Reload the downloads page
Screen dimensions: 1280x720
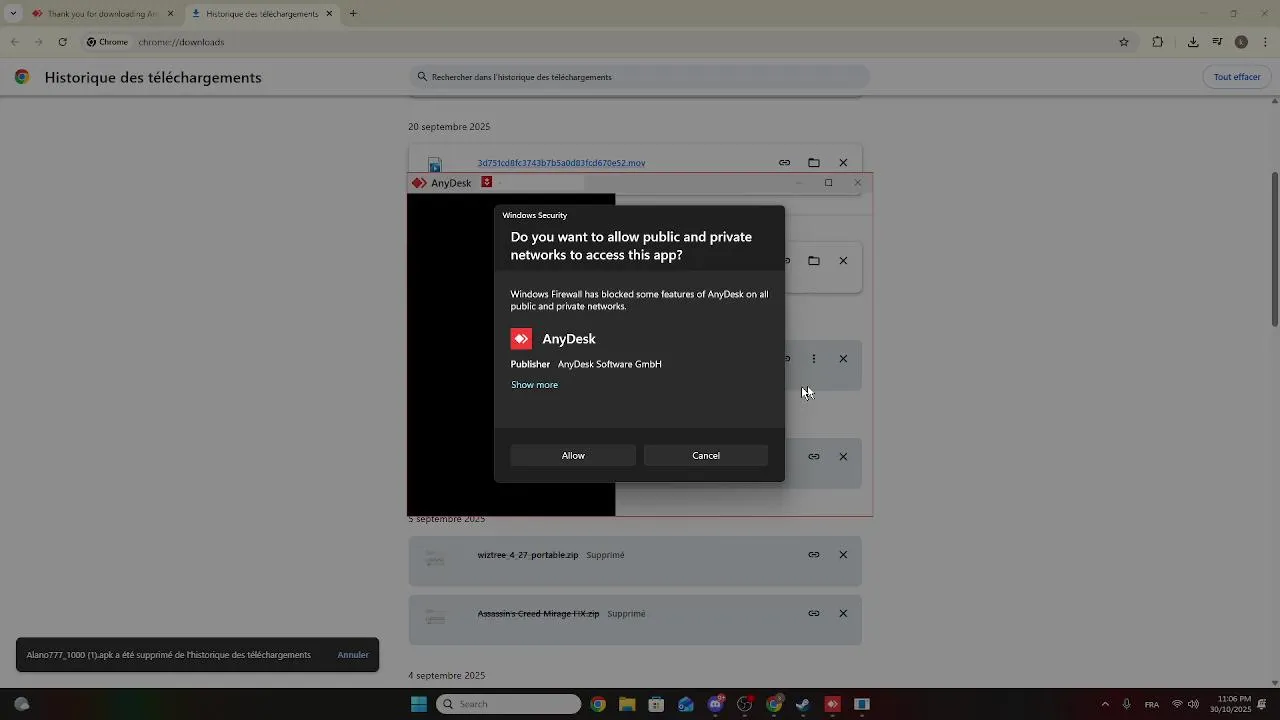pos(62,42)
